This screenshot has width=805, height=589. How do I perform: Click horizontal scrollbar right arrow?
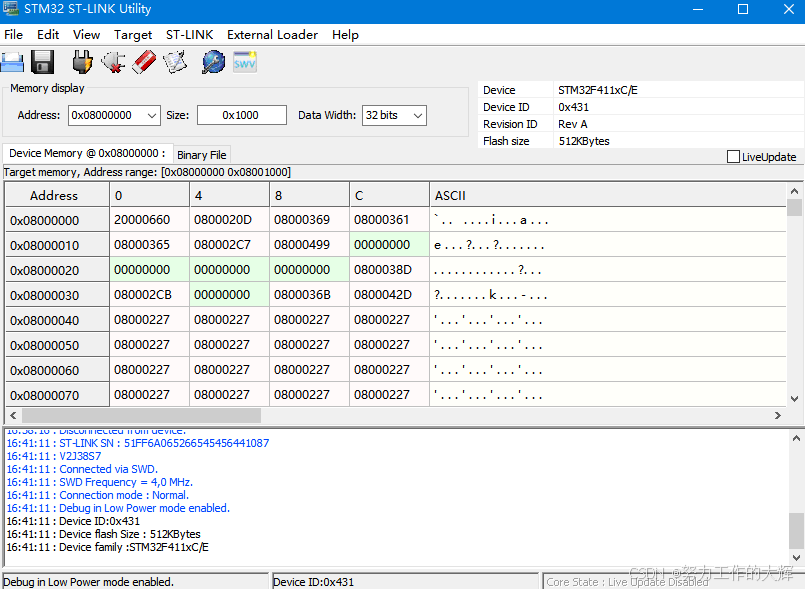point(778,415)
